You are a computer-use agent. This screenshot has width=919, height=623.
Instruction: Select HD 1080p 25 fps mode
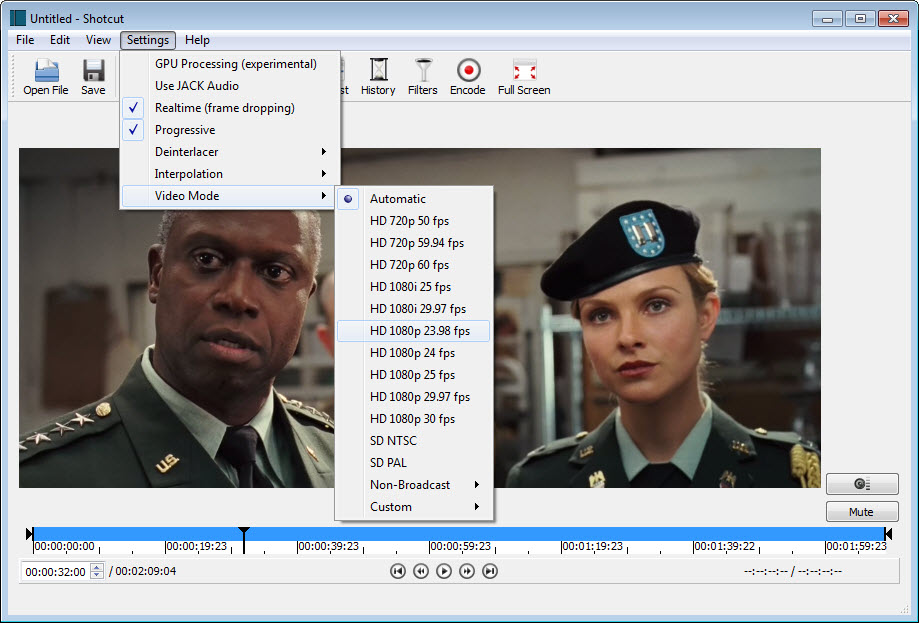pyautogui.click(x=414, y=375)
